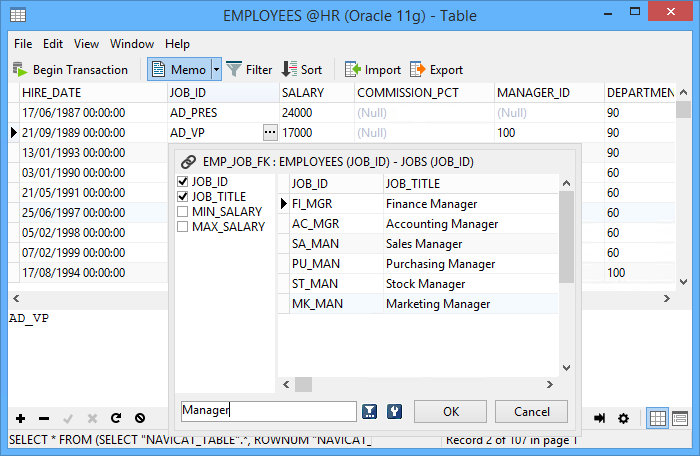The height and width of the screenshot is (456, 700).
Task: Click the Begin Transaction icon
Action: (20, 70)
